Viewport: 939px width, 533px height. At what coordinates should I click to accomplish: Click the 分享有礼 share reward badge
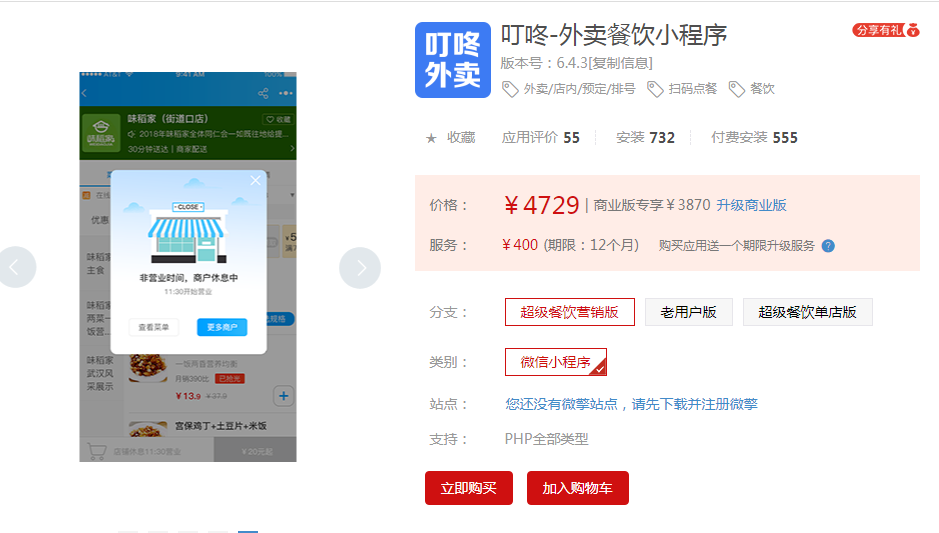coord(886,30)
